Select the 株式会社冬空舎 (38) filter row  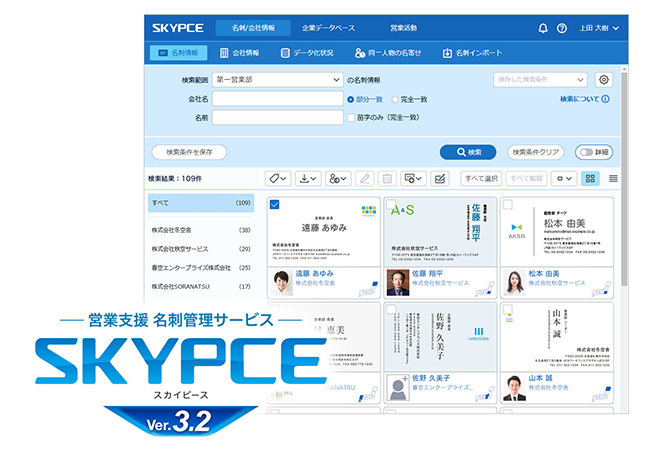[201, 230]
